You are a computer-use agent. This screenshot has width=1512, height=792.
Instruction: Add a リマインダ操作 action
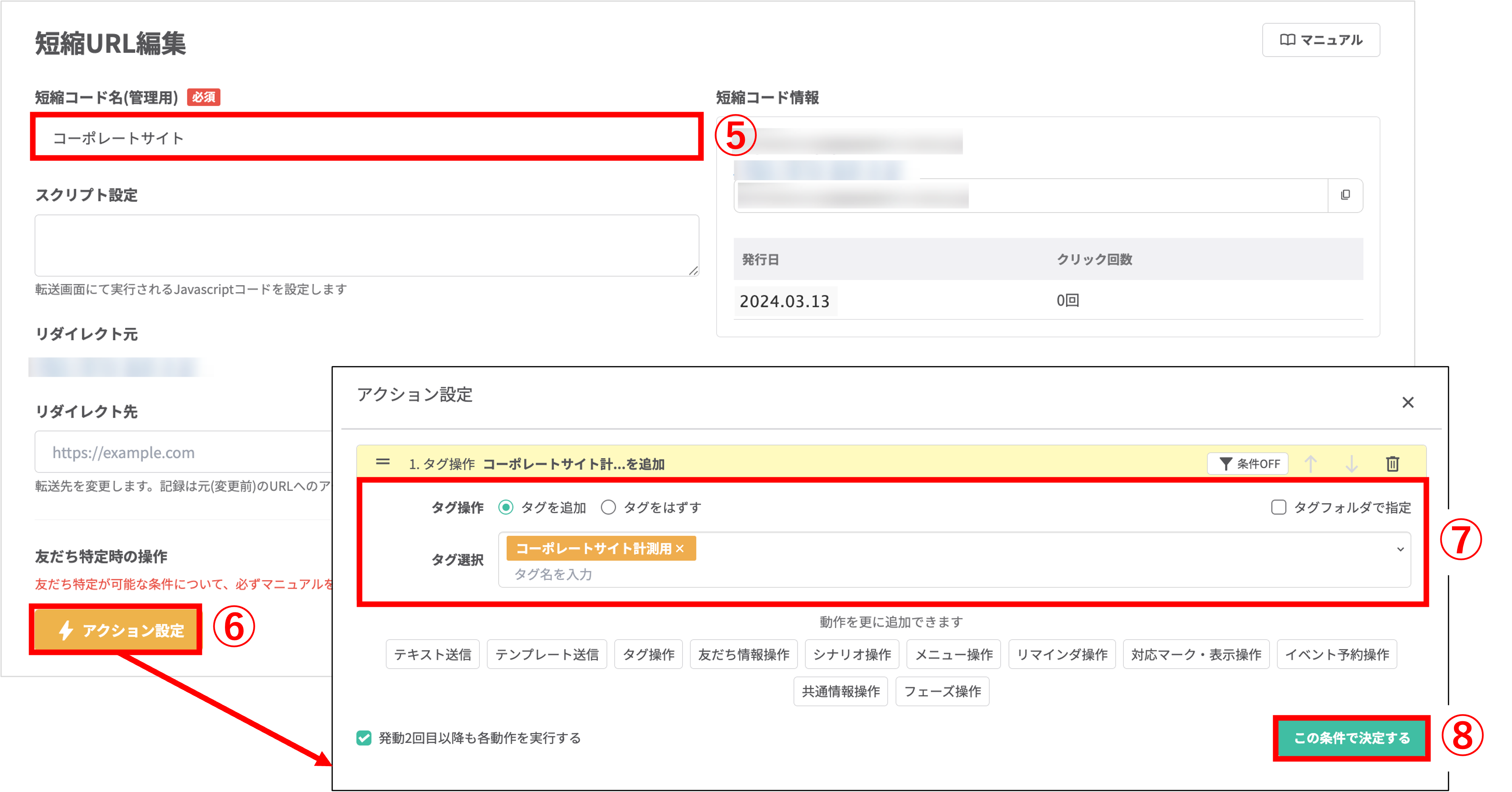pyautogui.click(x=1062, y=655)
